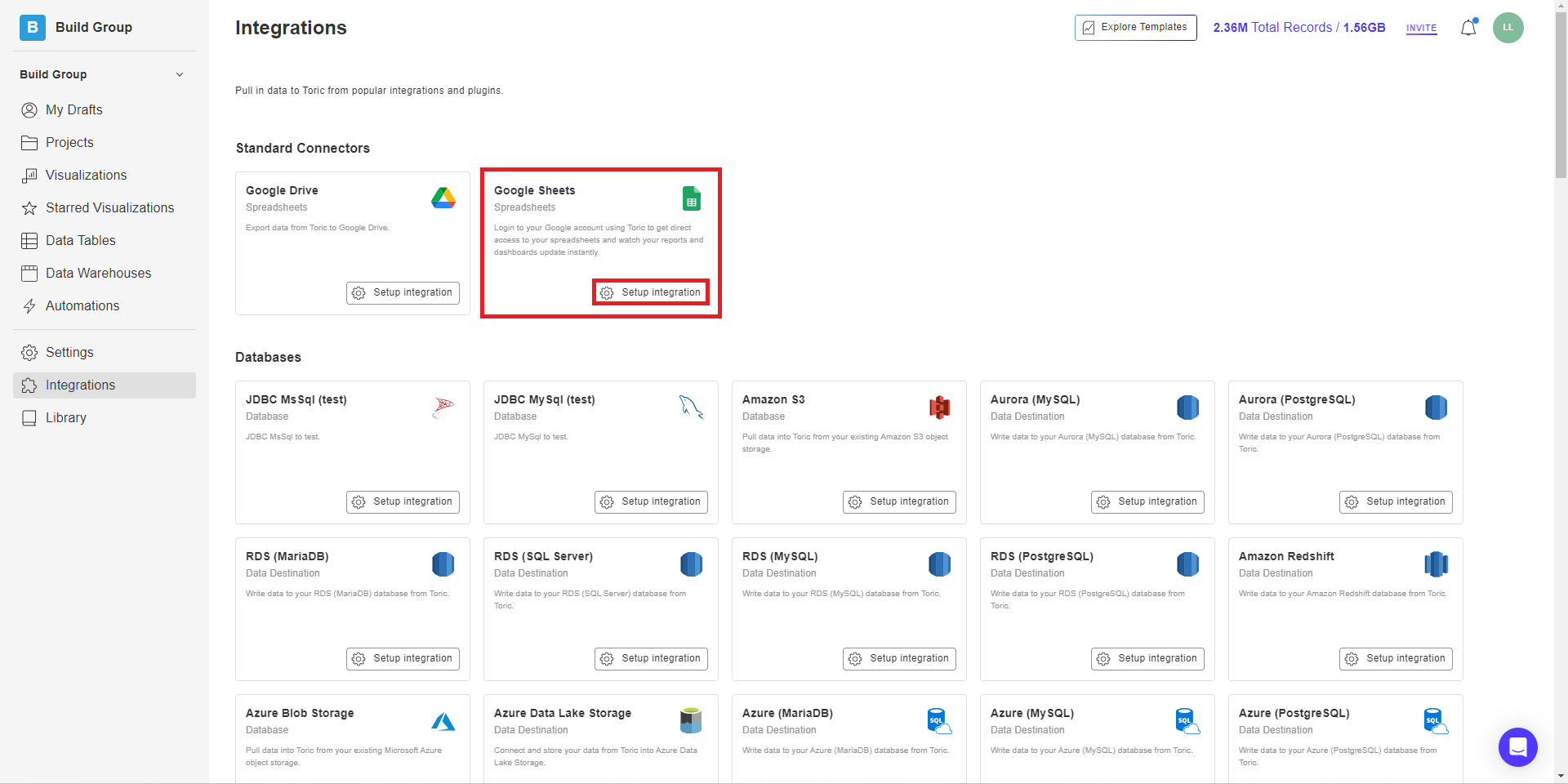Open Data Tables in sidebar

pyautogui.click(x=105, y=240)
